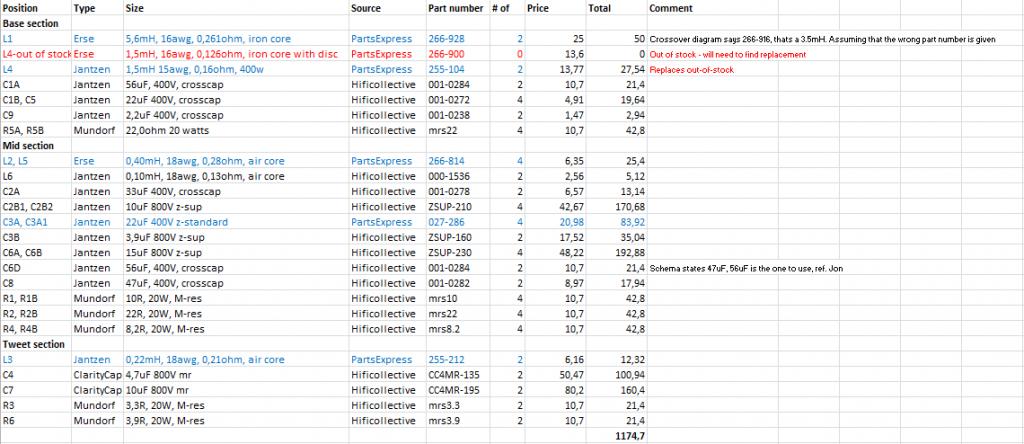Select the 'R2, R2B' position cell
Viewport: 1024px width, 444px height.
click(x=36, y=313)
